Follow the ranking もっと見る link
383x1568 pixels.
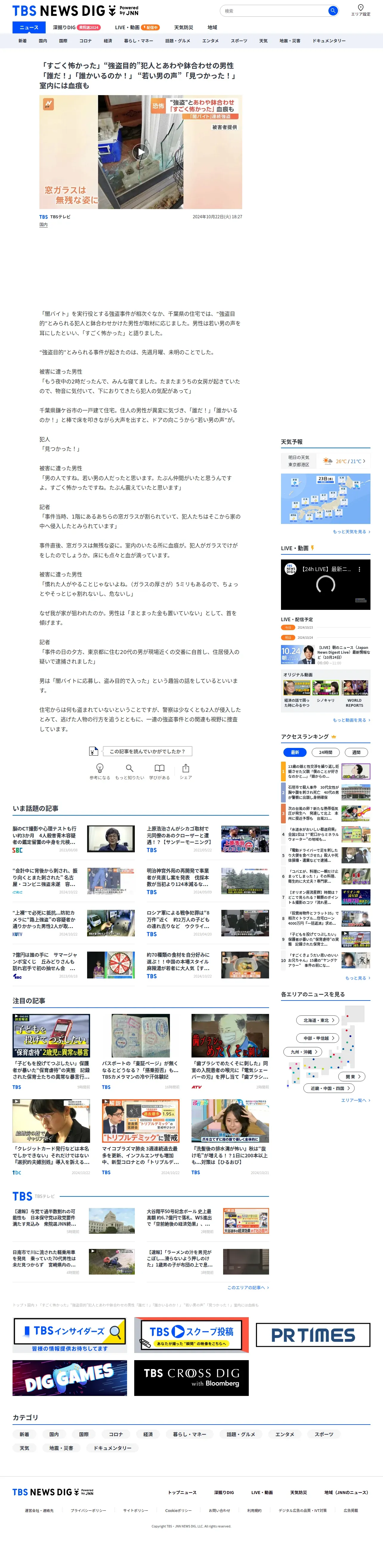(x=357, y=978)
